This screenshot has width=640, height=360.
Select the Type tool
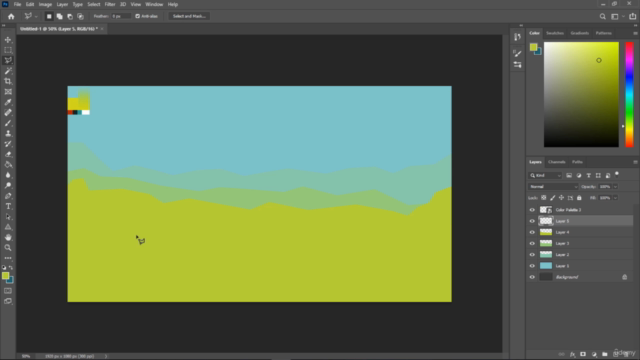coord(8,206)
